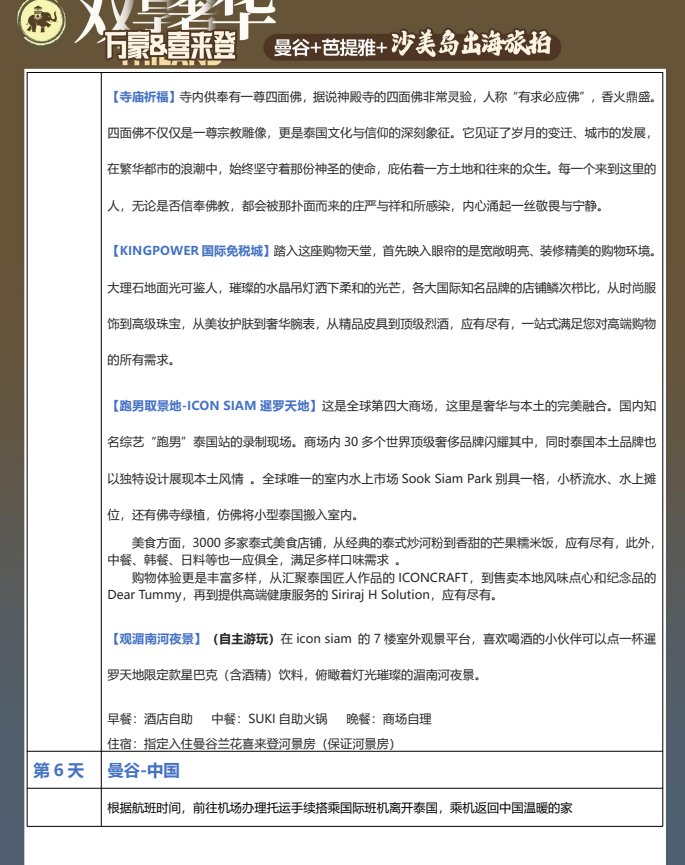Viewport: 685px width, 865px height.
Task: Click the line starting 在繁华都市的浪潮中
Action: coord(382,169)
